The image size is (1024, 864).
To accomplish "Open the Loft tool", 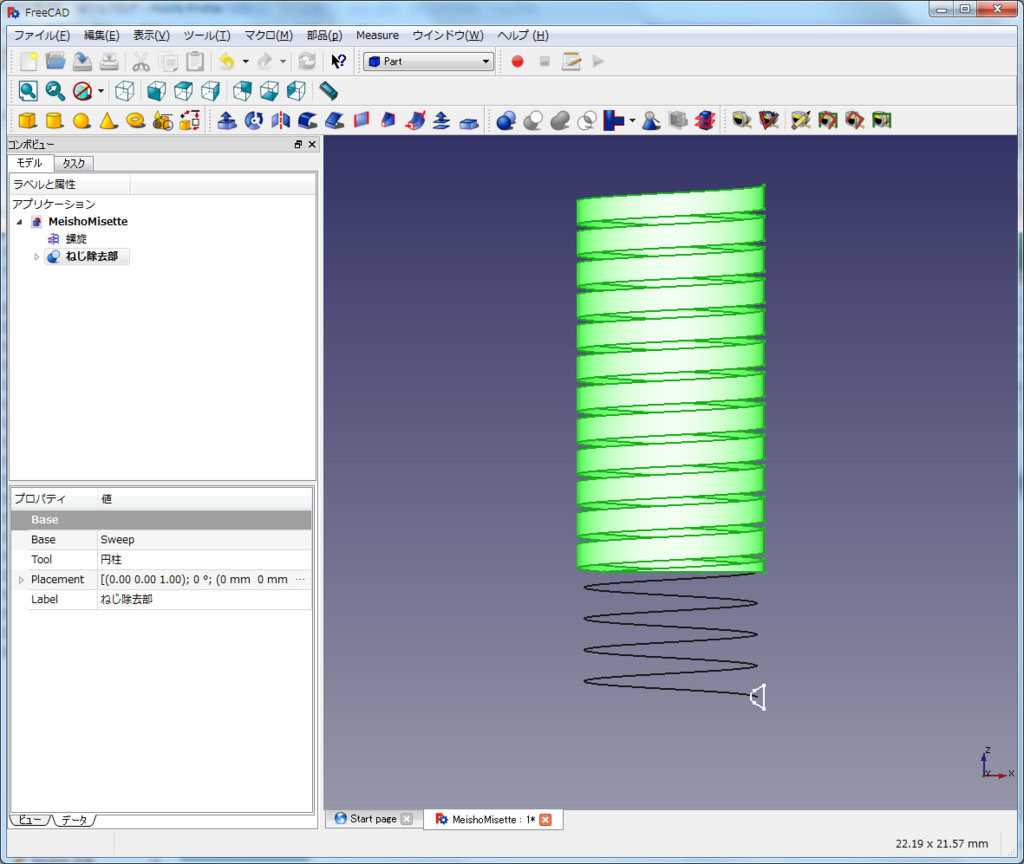I will tap(388, 120).
